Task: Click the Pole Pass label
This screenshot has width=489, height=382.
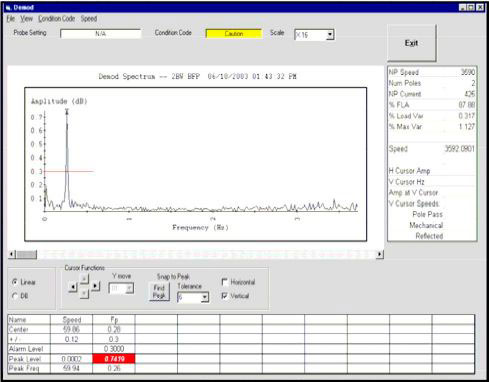Action: pyautogui.click(x=427, y=214)
